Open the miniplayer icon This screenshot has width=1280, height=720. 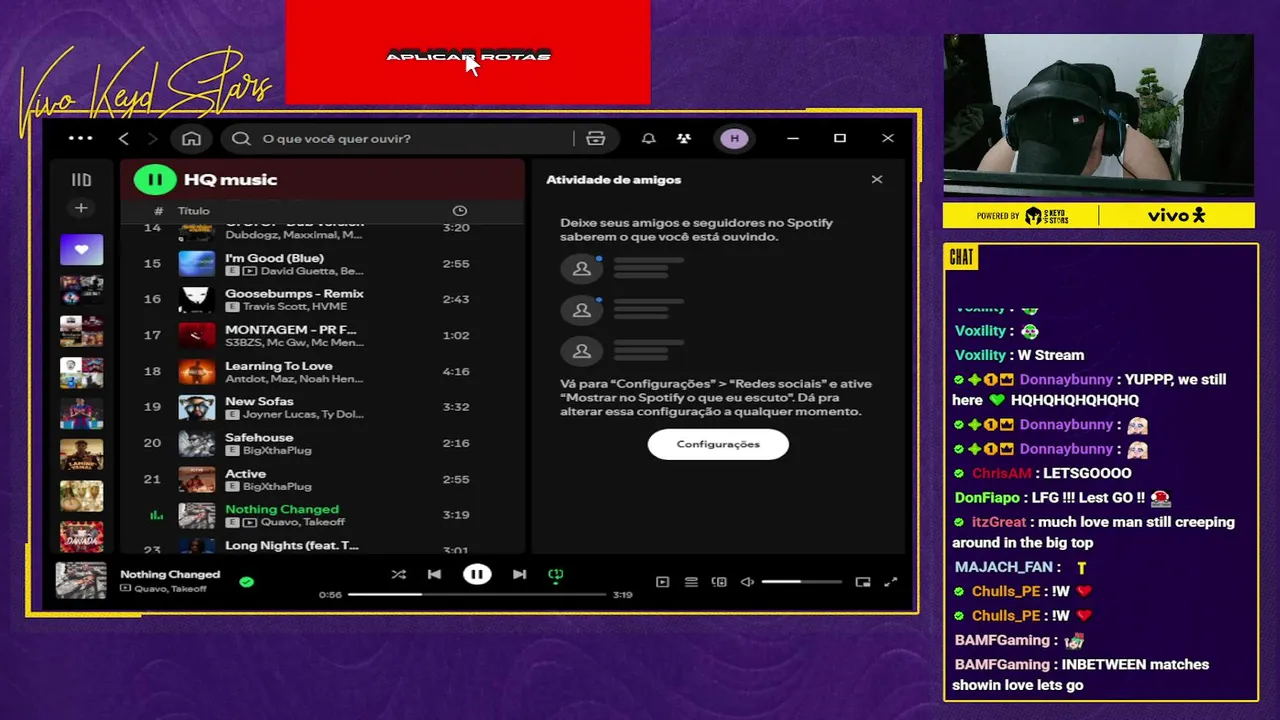(863, 582)
